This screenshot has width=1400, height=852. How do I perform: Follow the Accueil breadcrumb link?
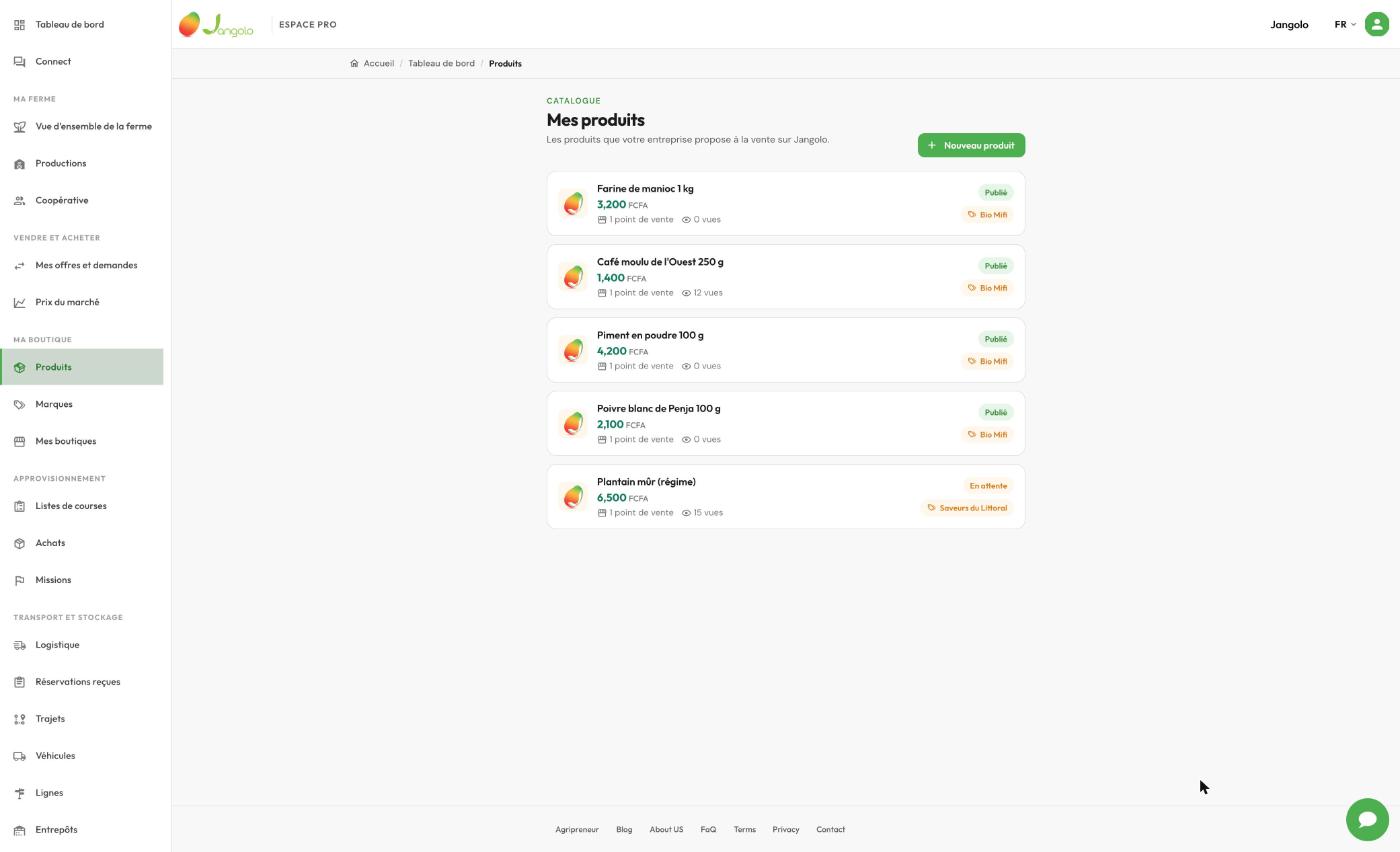372,64
